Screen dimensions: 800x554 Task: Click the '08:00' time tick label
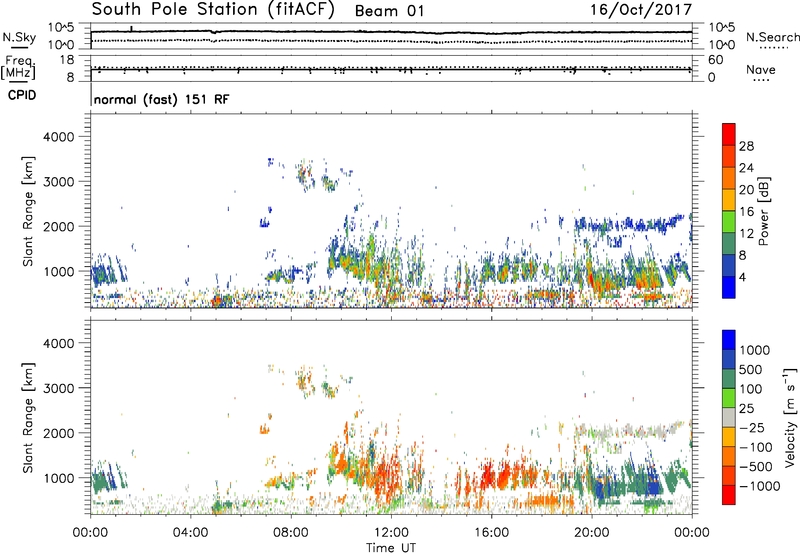coord(291,533)
